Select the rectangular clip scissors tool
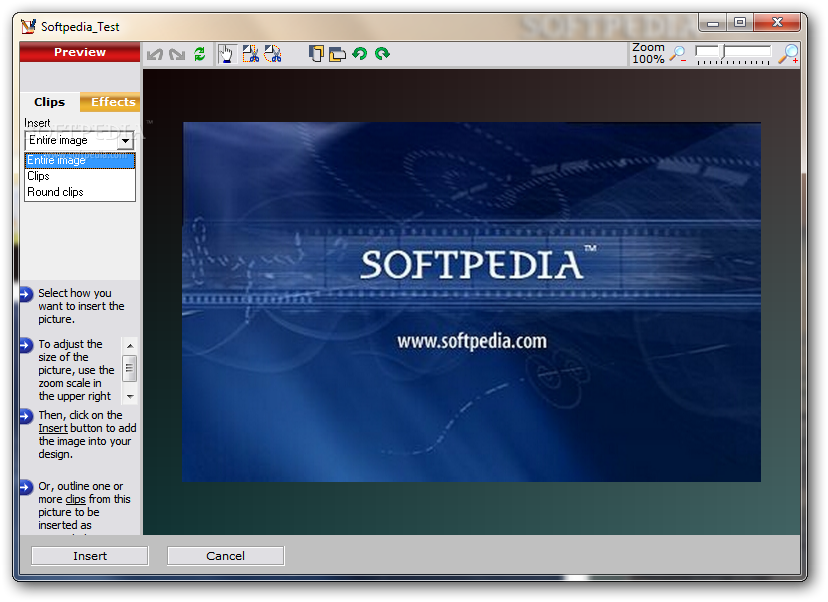Screen dimensions: 828x602 [x=250, y=54]
